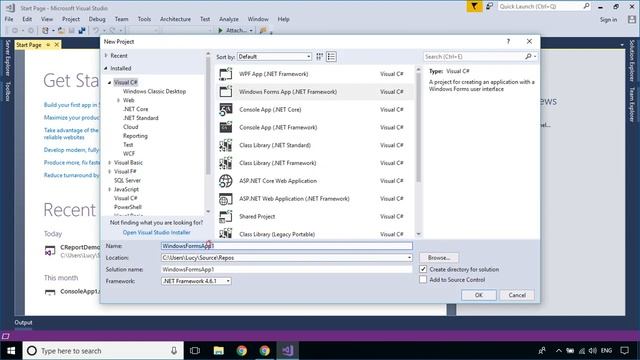Pin the Start Page tab

click(x=48, y=44)
